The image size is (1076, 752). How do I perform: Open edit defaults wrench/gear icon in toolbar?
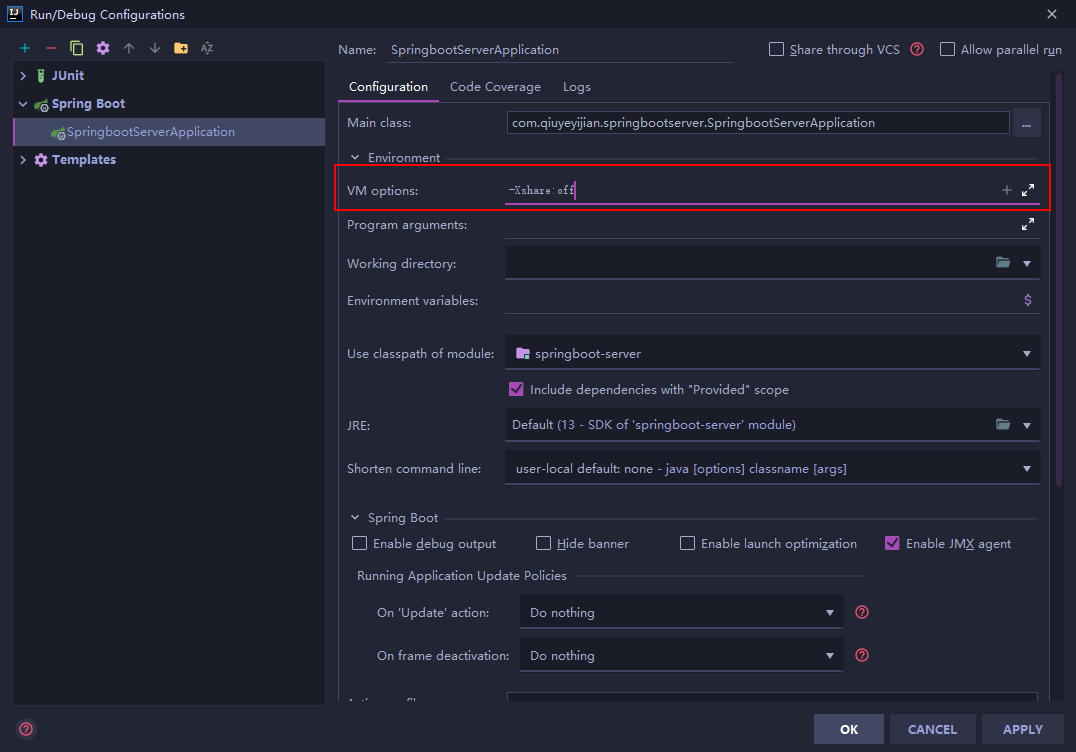[103, 48]
